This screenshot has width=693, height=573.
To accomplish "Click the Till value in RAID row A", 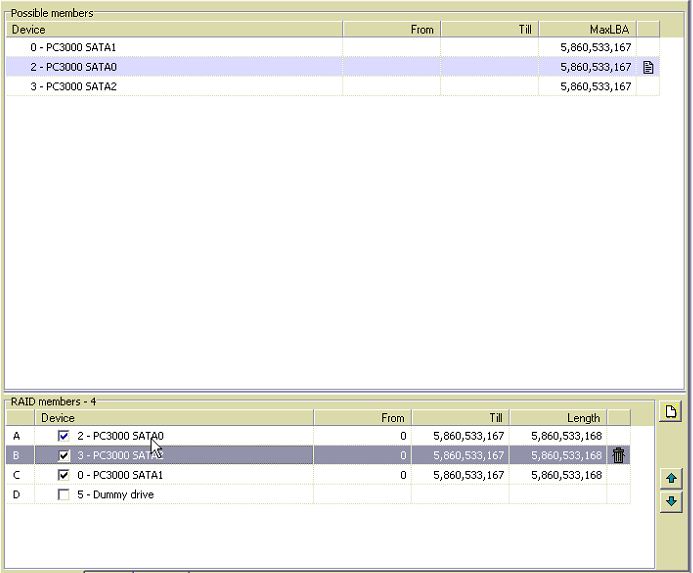I will [468, 436].
